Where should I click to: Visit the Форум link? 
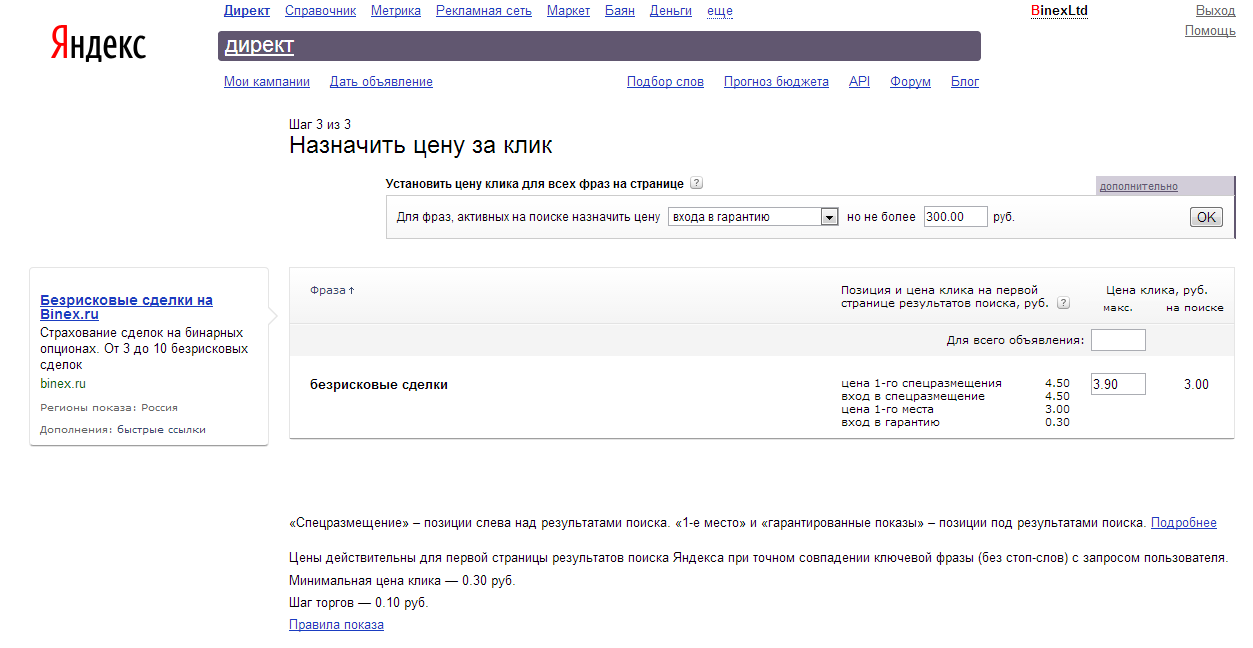pos(910,82)
